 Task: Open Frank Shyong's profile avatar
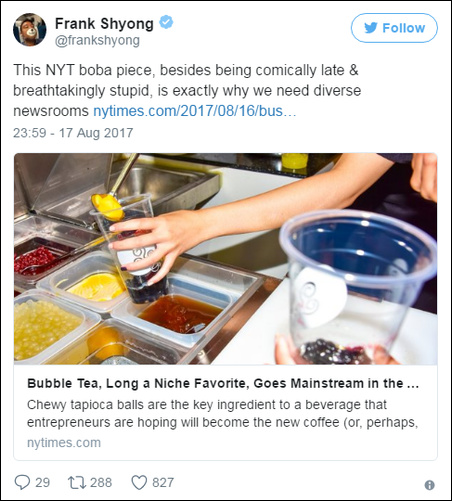click(30, 30)
